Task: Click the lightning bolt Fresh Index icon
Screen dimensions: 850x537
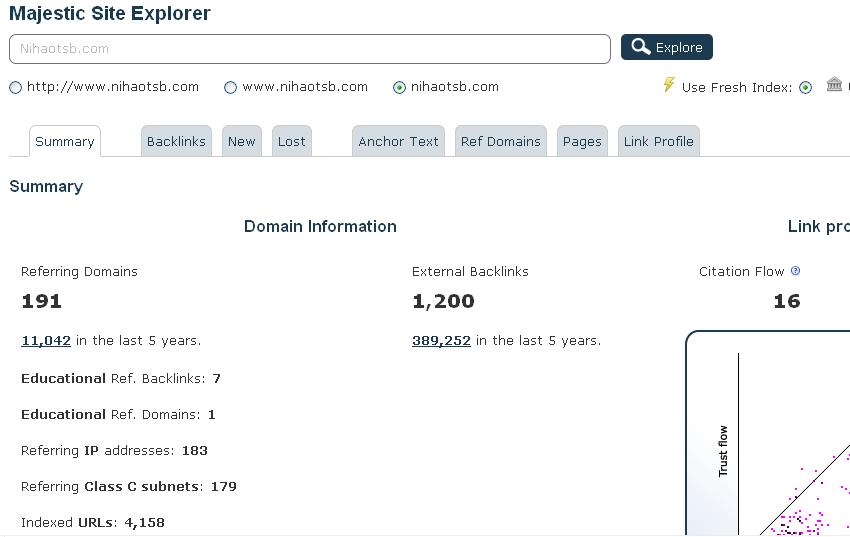Action: click(669, 85)
